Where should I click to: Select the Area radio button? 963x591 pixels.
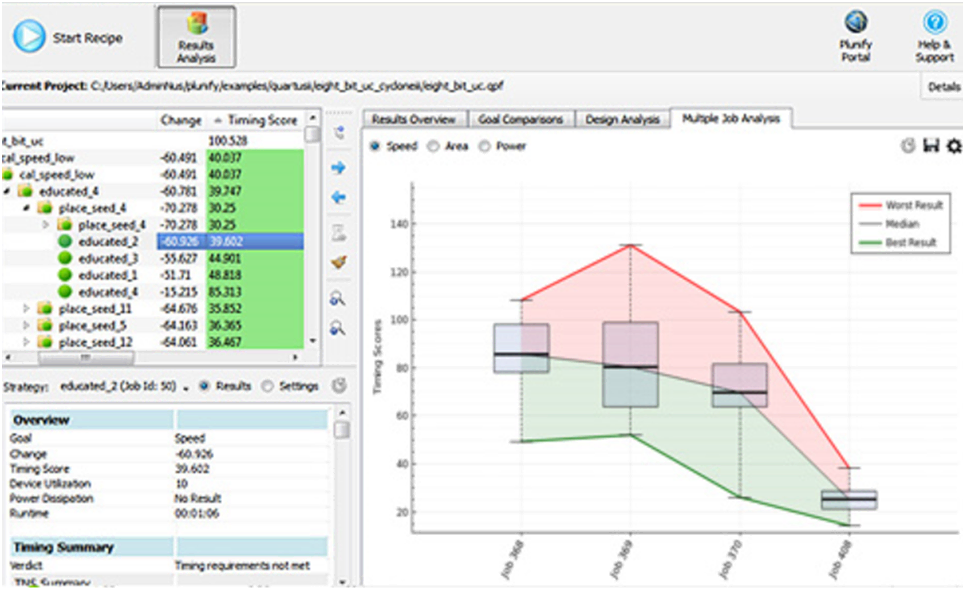(x=433, y=146)
